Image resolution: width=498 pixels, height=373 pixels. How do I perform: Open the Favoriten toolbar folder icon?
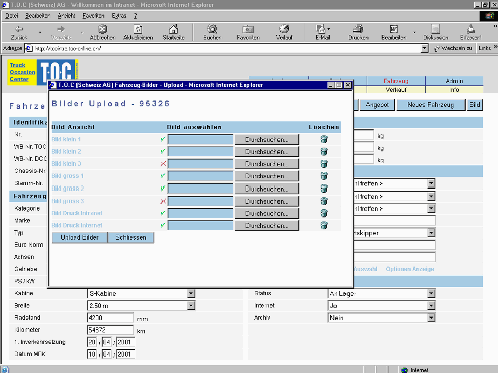pyautogui.click(x=248, y=29)
